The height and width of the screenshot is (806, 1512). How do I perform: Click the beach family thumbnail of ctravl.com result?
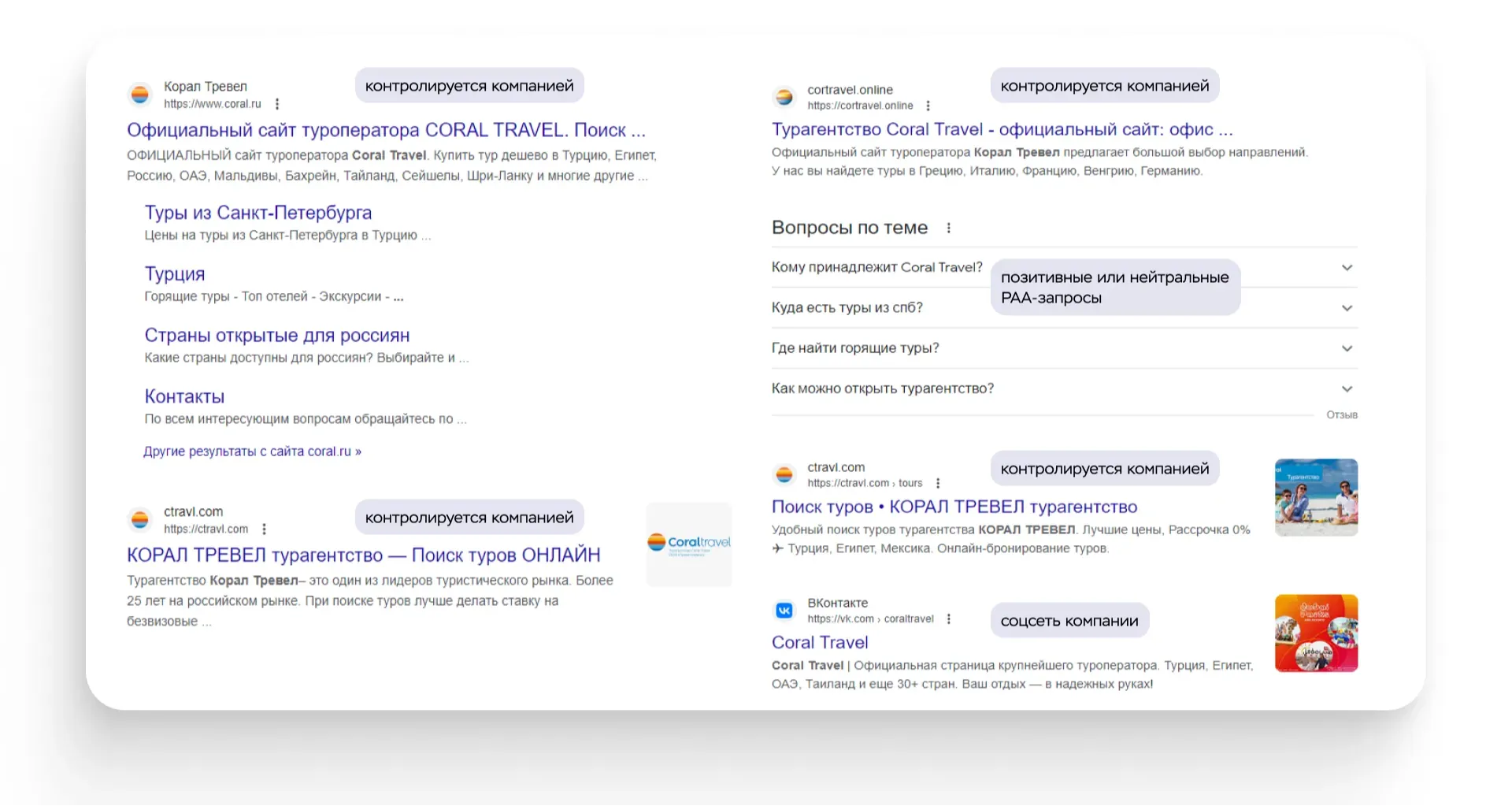pos(1317,497)
